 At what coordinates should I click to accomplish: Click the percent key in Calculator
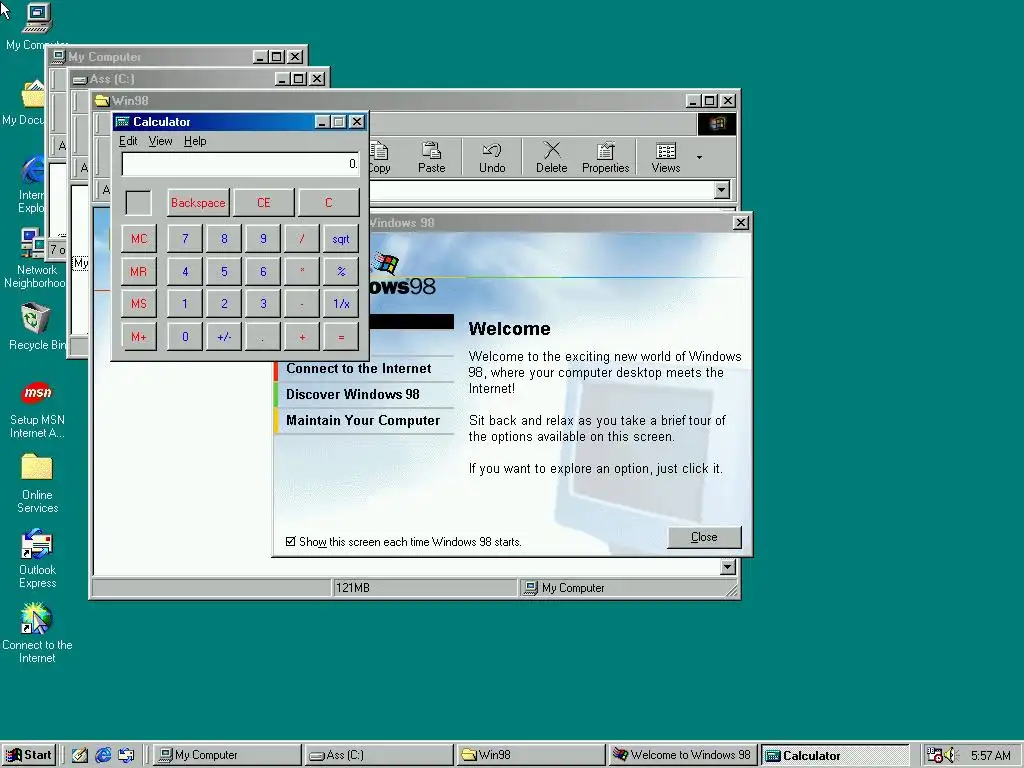tap(341, 271)
